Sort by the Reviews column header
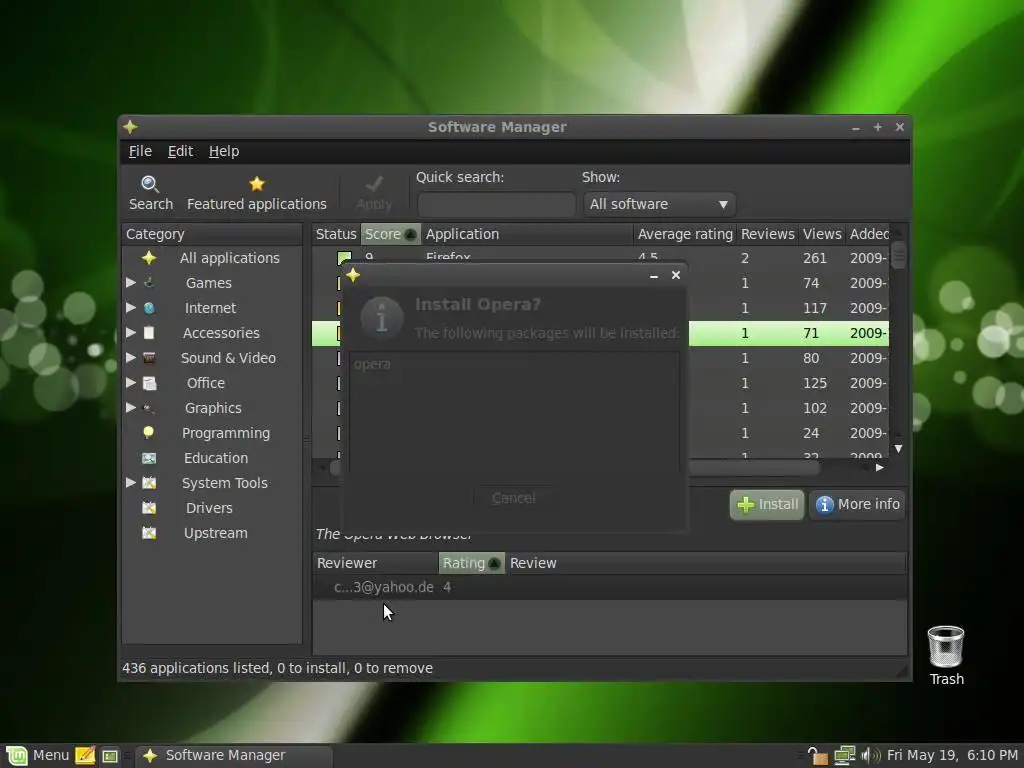Image resolution: width=1024 pixels, height=768 pixels. 767,234
